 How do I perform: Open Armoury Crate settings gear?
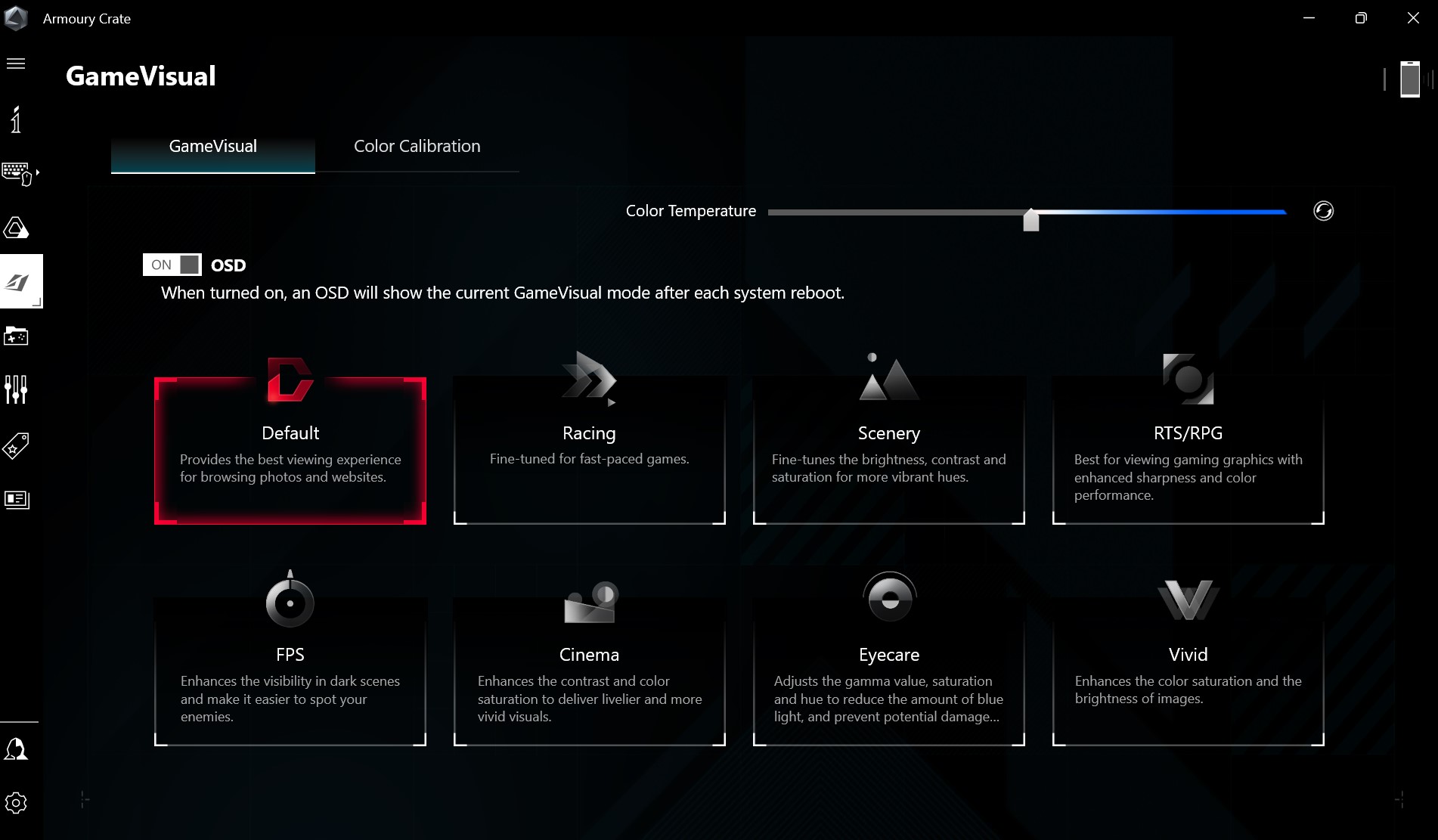coord(17,803)
